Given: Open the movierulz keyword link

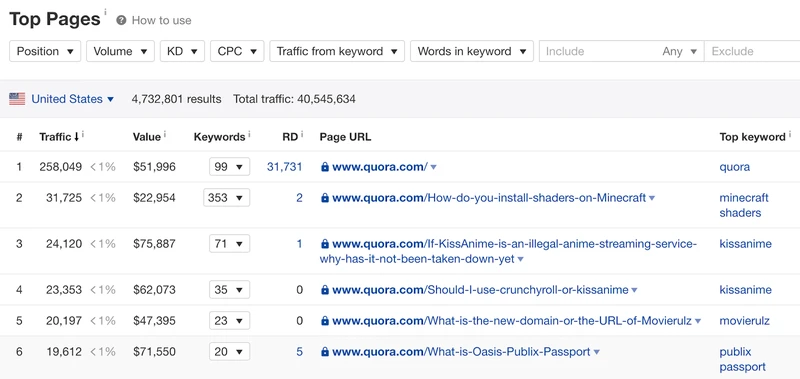Looking at the screenshot, I should (744, 321).
